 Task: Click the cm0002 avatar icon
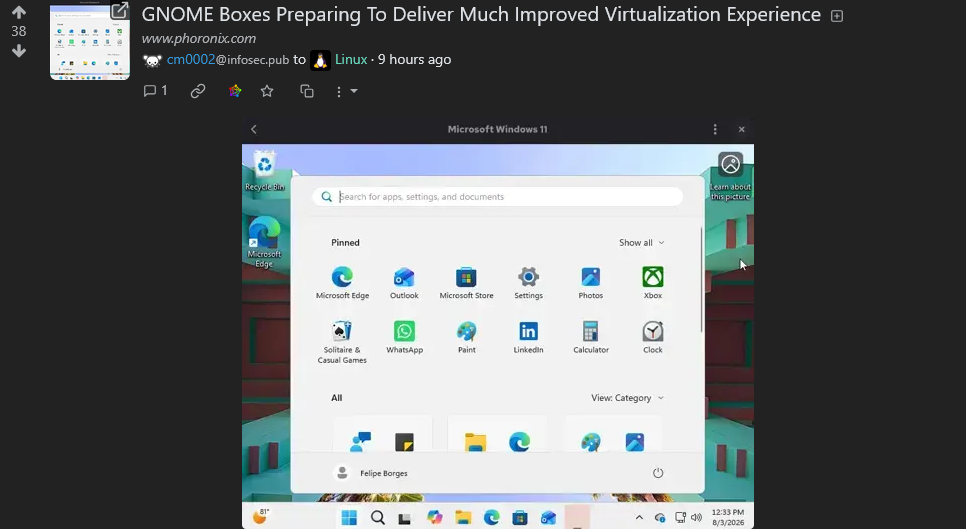point(152,60)
